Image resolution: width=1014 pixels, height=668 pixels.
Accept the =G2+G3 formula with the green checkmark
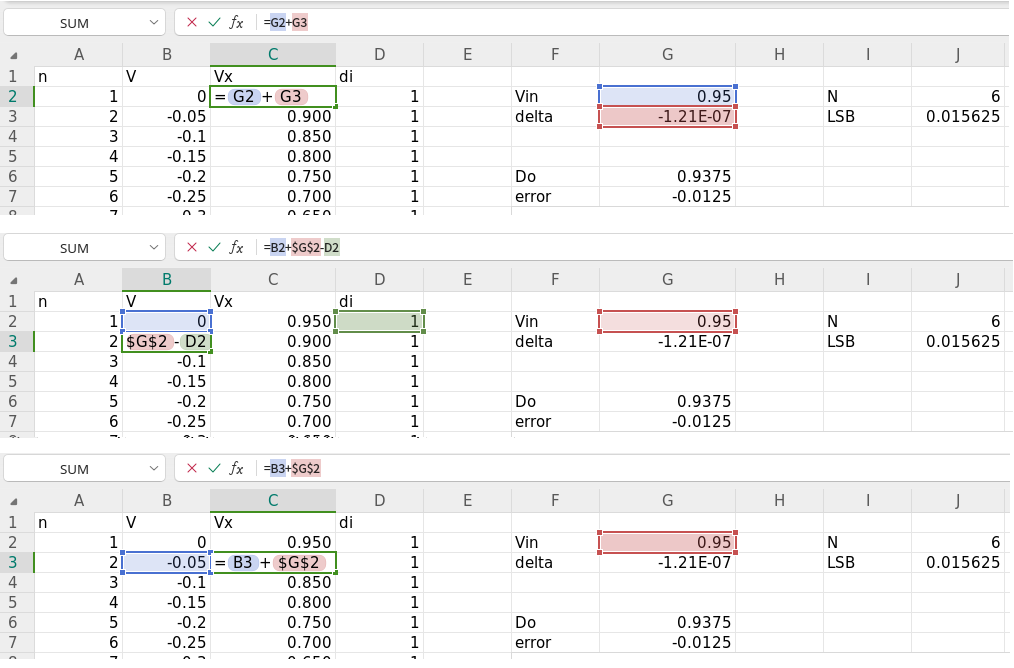tap(214, 23)
